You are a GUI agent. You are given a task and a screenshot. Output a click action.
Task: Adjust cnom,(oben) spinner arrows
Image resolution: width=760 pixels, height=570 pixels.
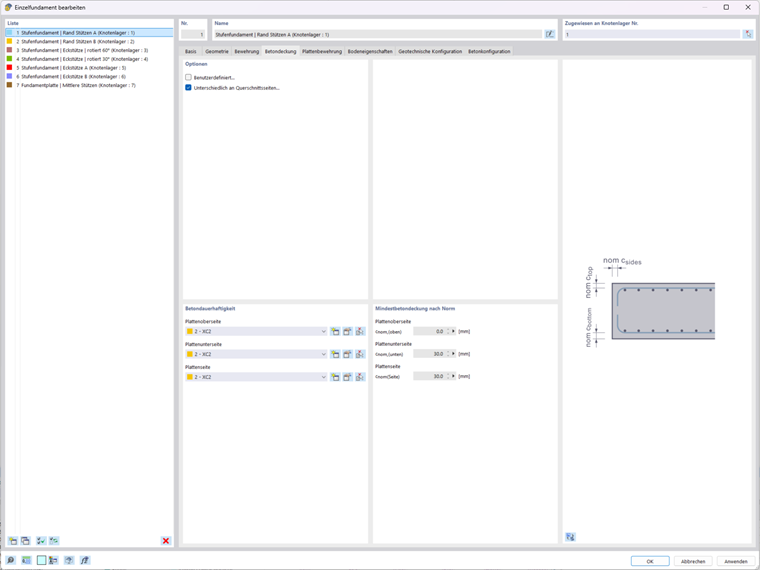(448, 332)
